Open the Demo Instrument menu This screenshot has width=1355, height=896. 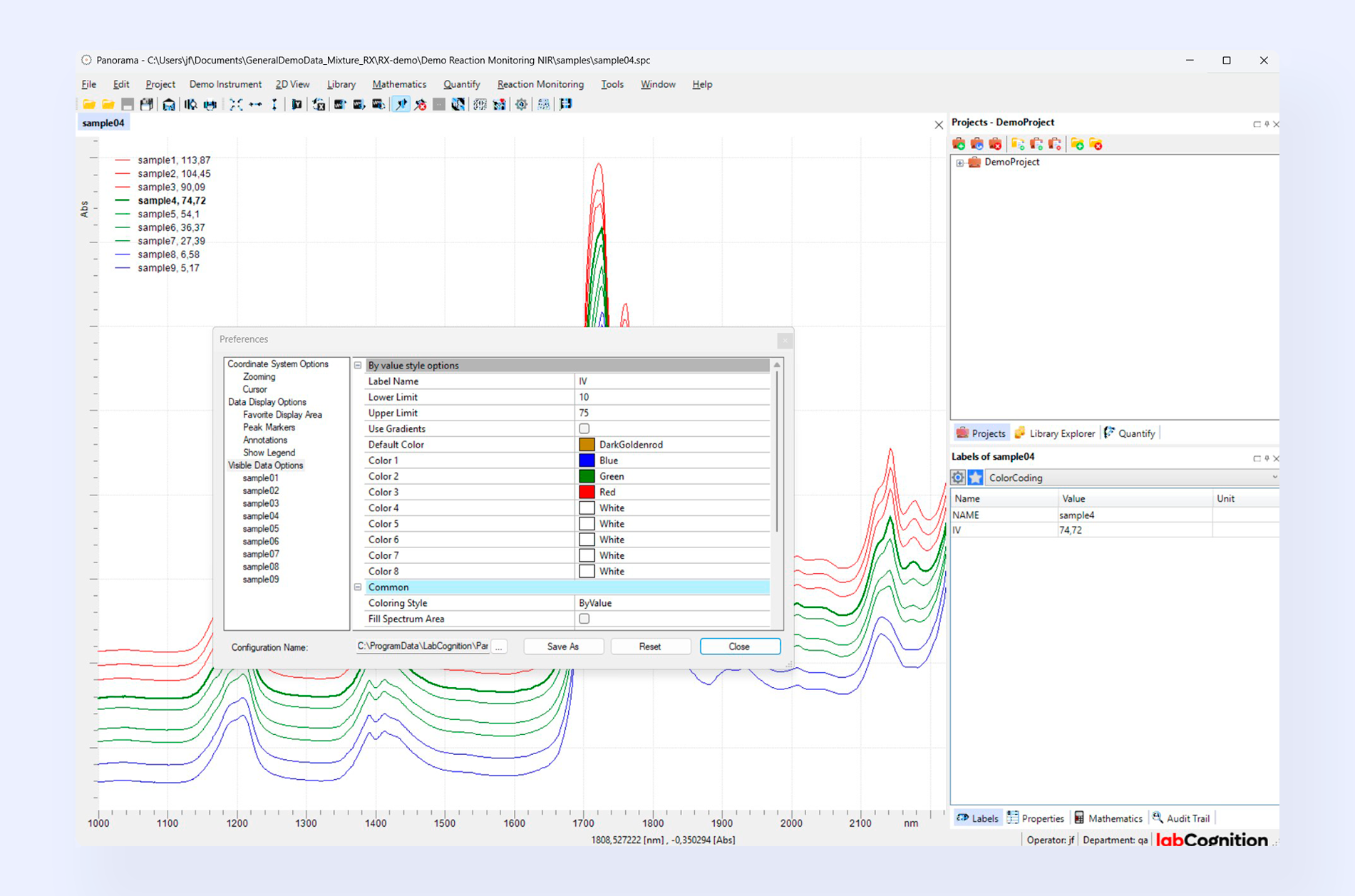(x=225, y=84)
